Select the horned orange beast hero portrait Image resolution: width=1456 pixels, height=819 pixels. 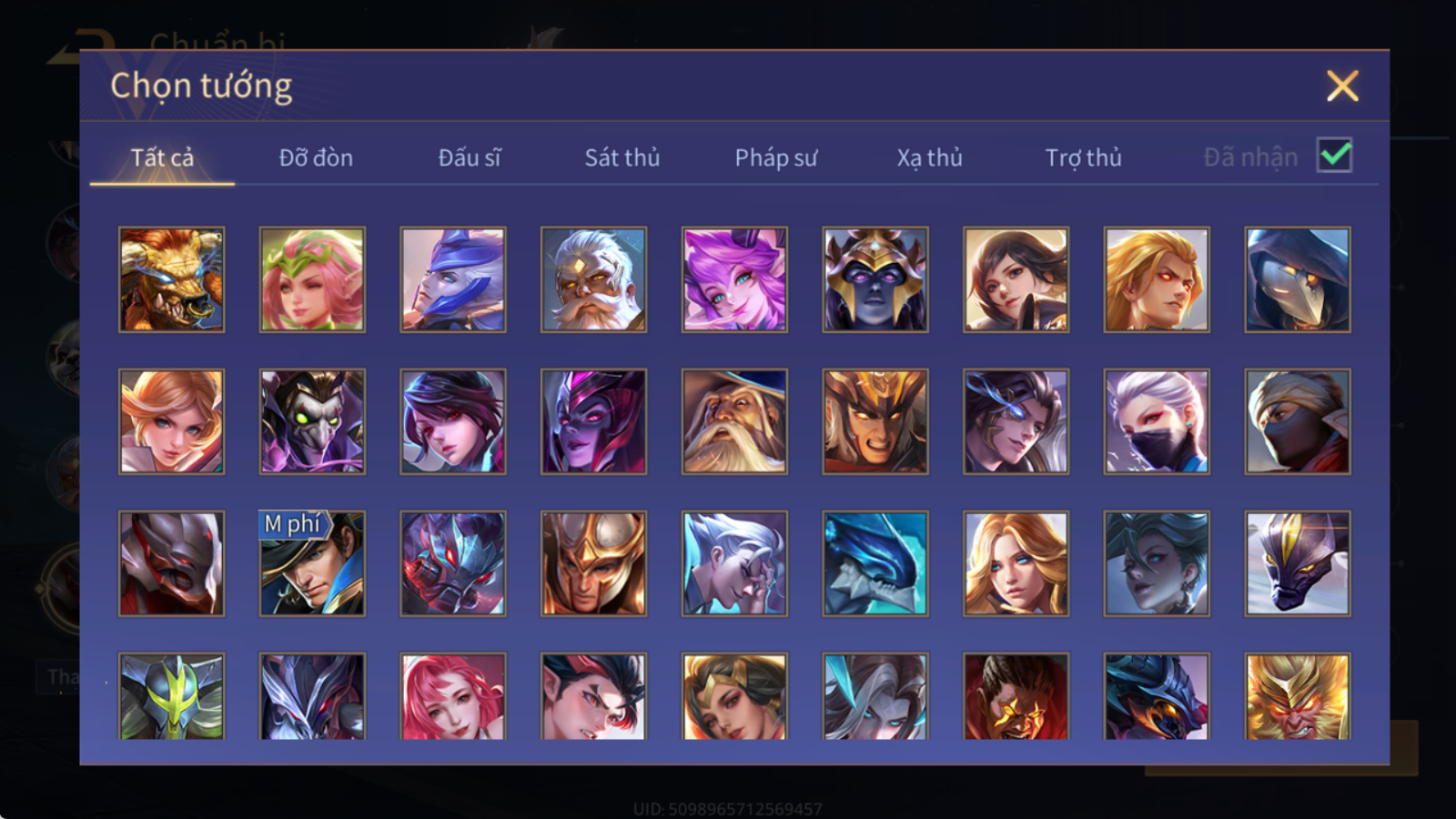(171, 279)
